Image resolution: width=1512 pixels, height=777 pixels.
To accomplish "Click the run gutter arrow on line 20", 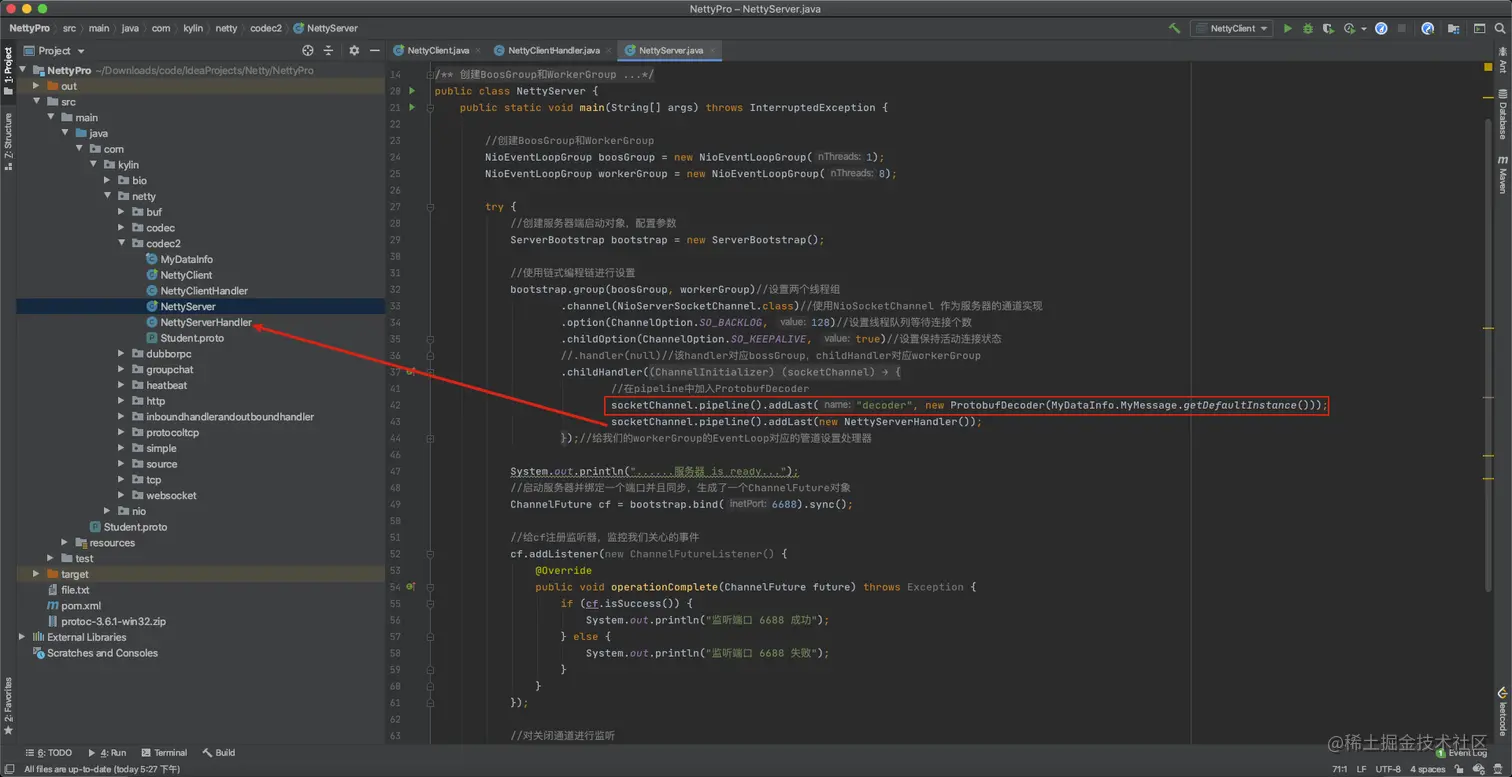I will [x=411, y=91].
